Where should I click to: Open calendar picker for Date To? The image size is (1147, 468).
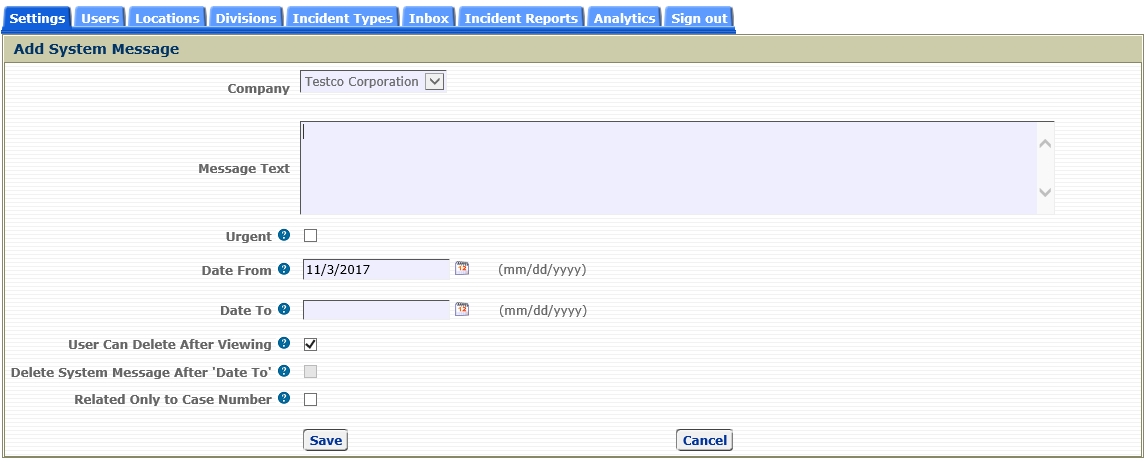462,309
